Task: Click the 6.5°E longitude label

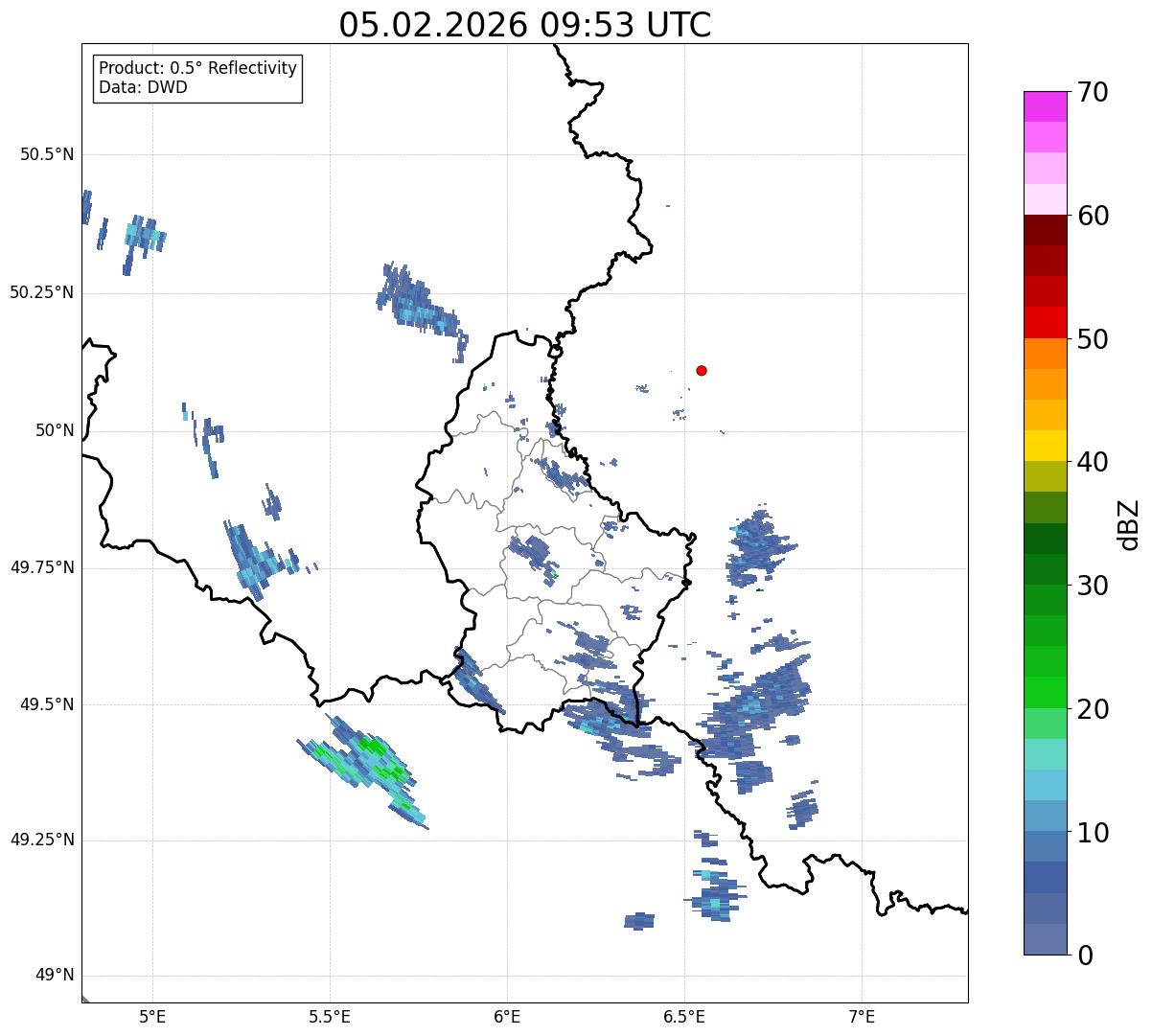Action: click(x=684, y=1016)
